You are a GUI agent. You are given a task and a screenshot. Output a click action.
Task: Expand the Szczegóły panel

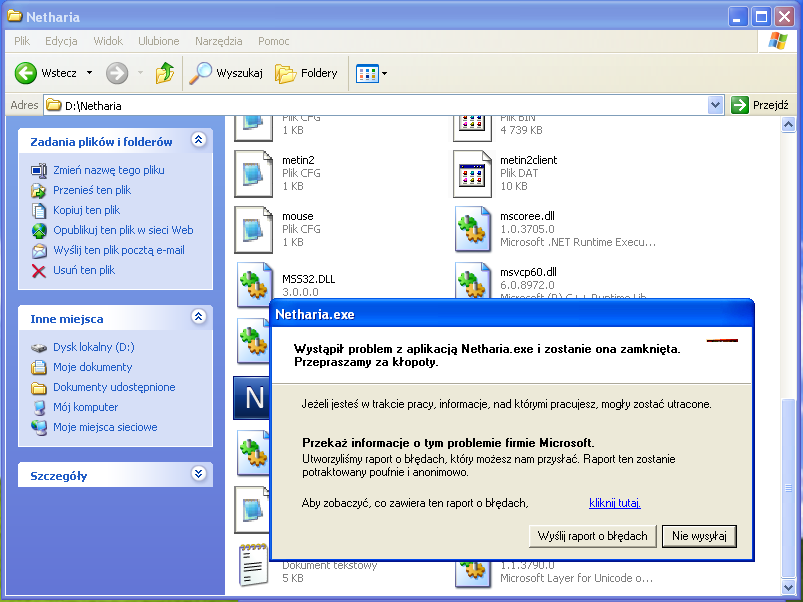point(199,473)
